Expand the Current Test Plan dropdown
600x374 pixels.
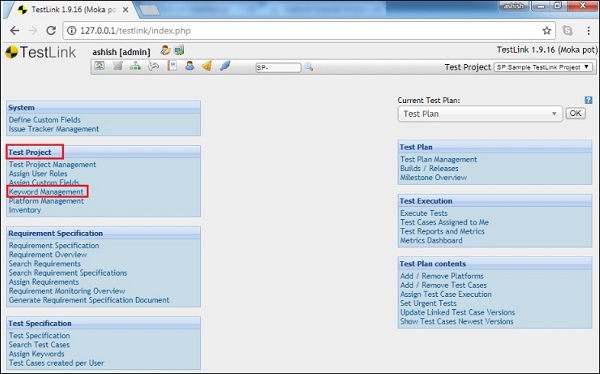[x=480, y=114]
